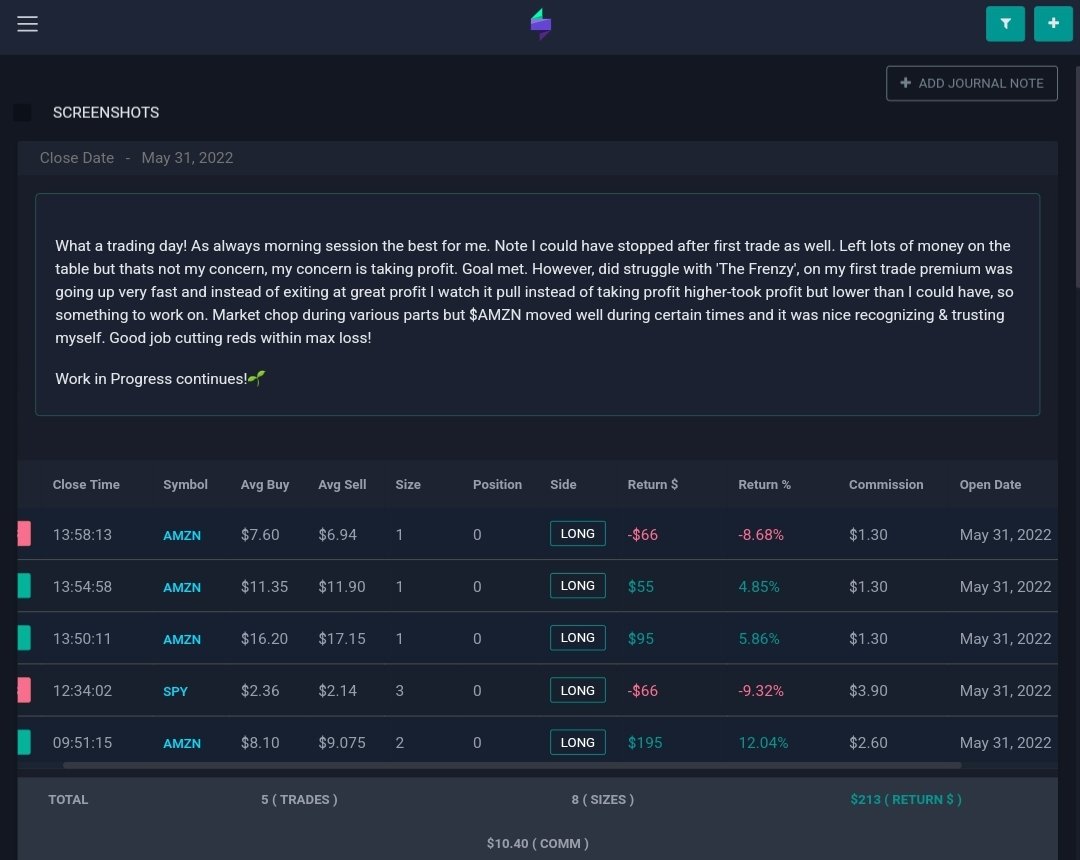Screen dimensions: 1080x860
Task: Click Add Journal Note button
Action: [971, 83]
